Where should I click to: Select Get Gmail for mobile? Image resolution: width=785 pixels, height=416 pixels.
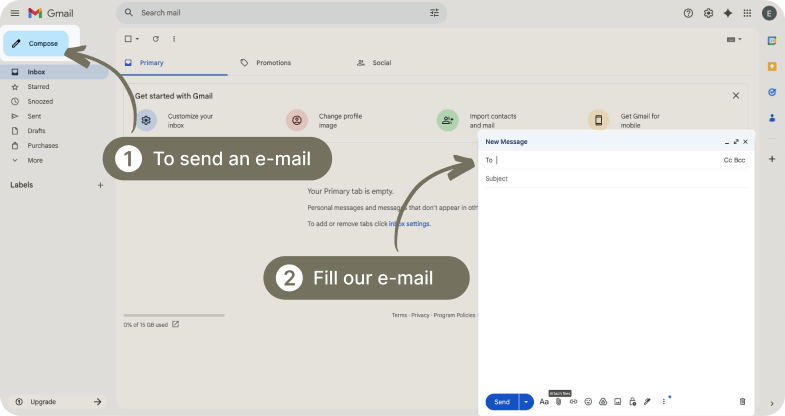pyautogui.click(x=624, y=121)
